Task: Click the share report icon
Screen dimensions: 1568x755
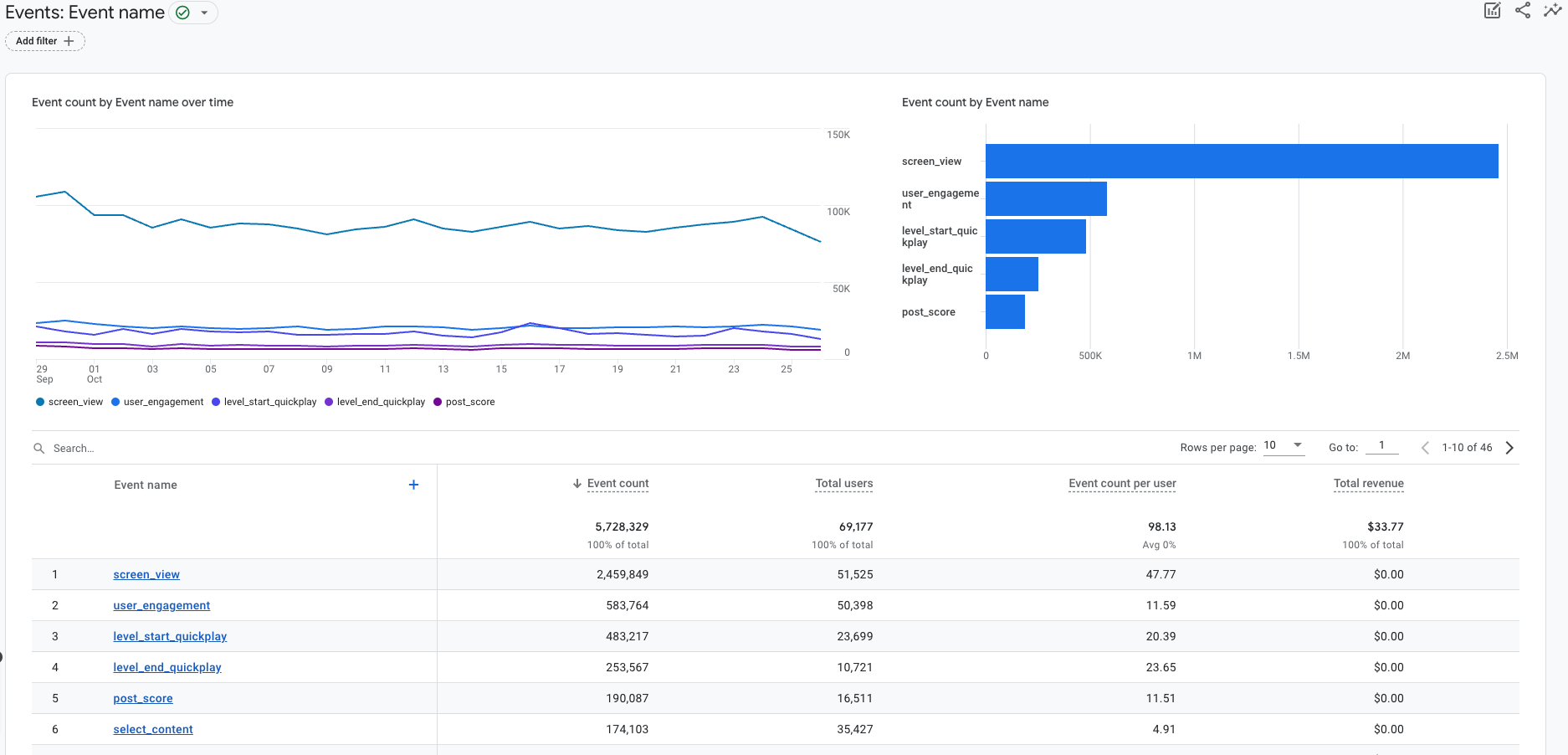Action: 1523,10
